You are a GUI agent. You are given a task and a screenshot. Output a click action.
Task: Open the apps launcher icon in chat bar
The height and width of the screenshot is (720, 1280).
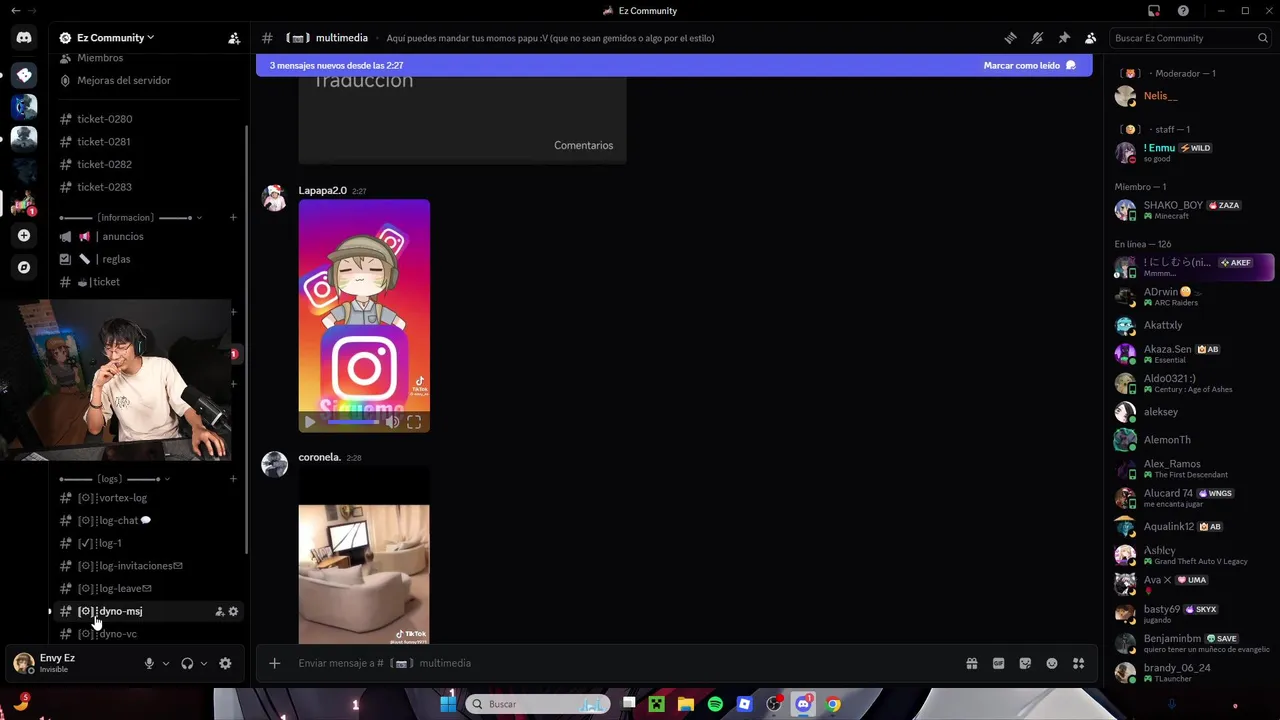[1078, 663]
